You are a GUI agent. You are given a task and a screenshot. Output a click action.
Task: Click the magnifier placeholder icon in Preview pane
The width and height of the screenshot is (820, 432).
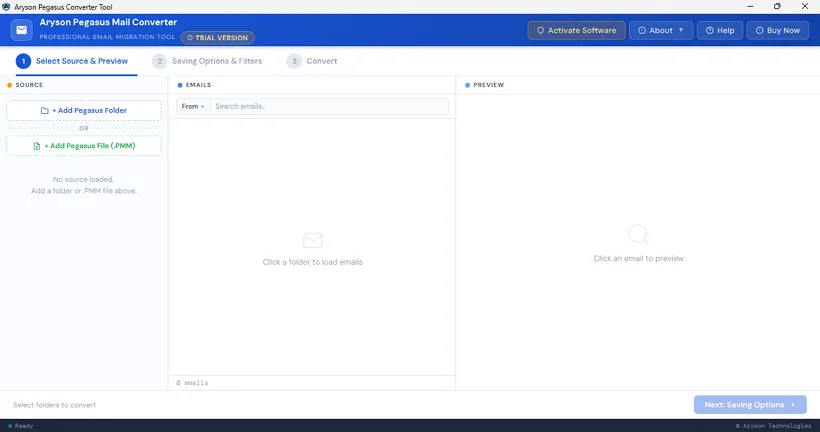[638, 235]
